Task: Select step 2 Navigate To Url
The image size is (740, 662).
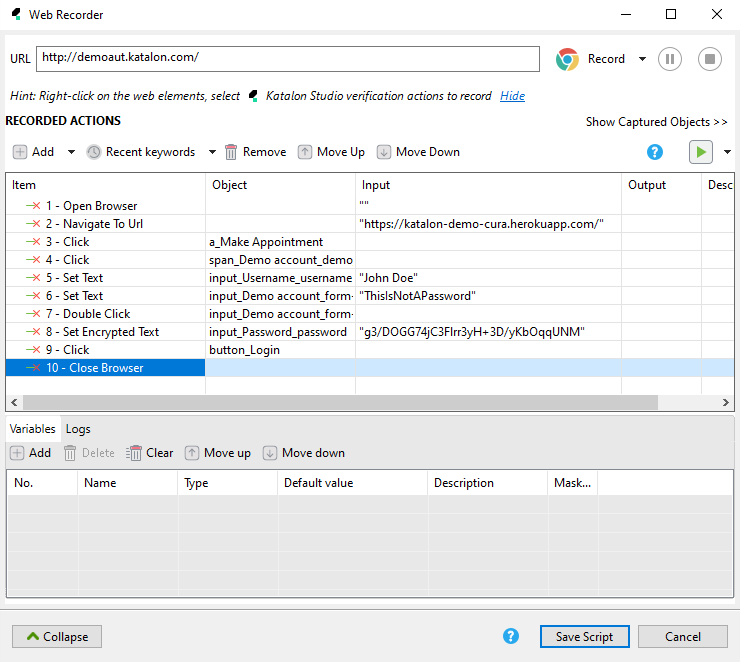Action: [106, 224]
